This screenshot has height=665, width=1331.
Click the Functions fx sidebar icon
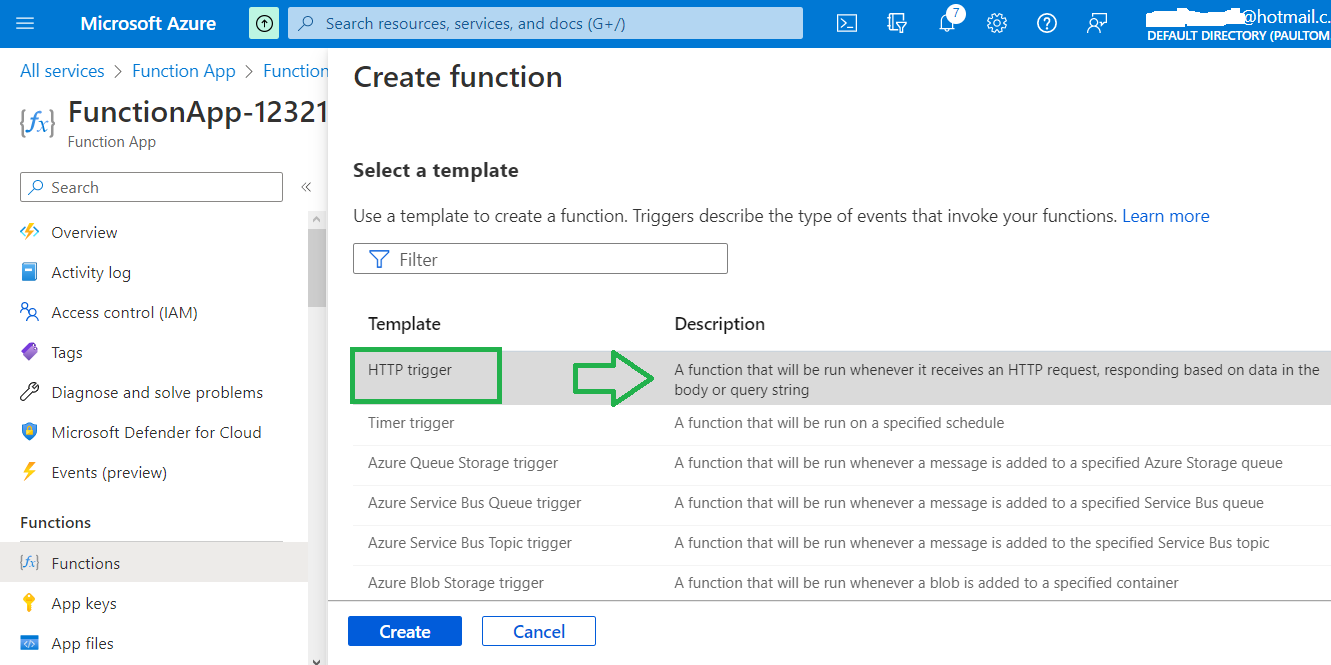coord(30,563)
